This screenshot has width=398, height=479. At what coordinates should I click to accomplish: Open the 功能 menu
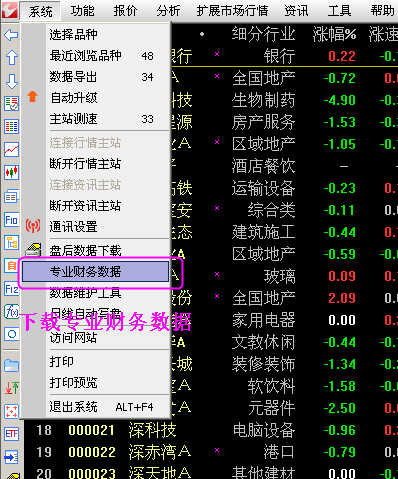pyautogui.click(x=82, y=11)
